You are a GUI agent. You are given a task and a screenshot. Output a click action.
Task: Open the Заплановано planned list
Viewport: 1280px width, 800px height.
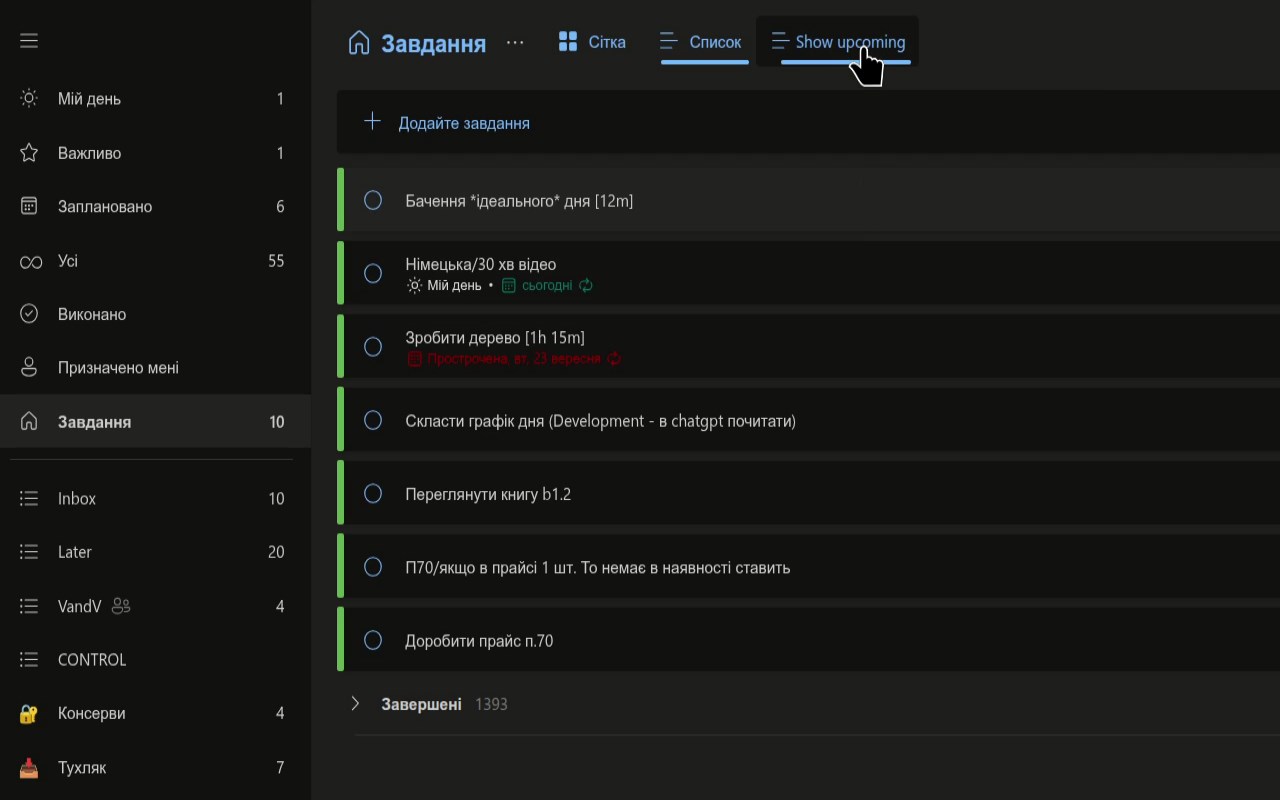coord(155,207)
